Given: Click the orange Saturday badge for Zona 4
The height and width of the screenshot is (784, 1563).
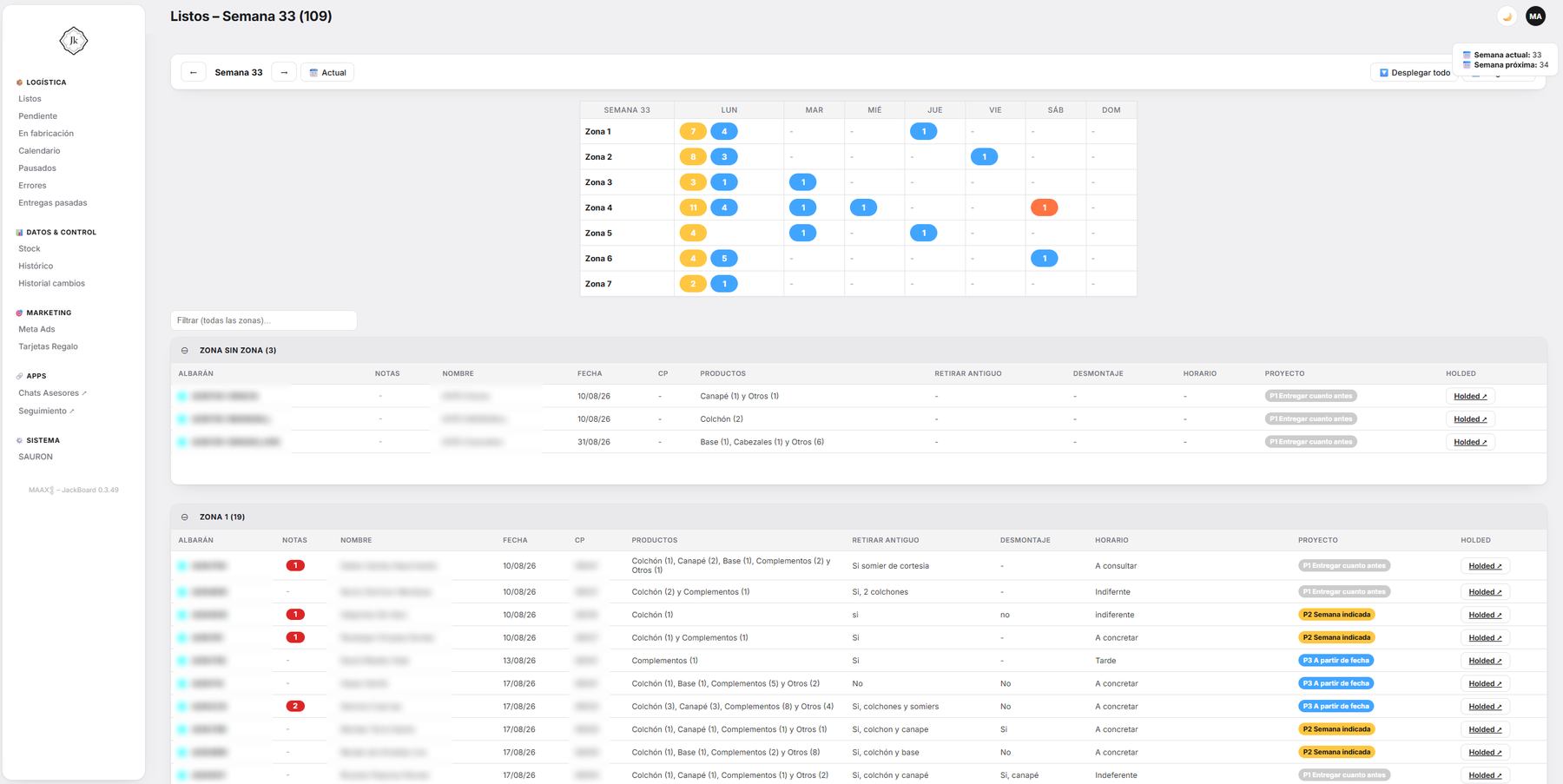Looking at the screenshot, I should click(1044, 208).
